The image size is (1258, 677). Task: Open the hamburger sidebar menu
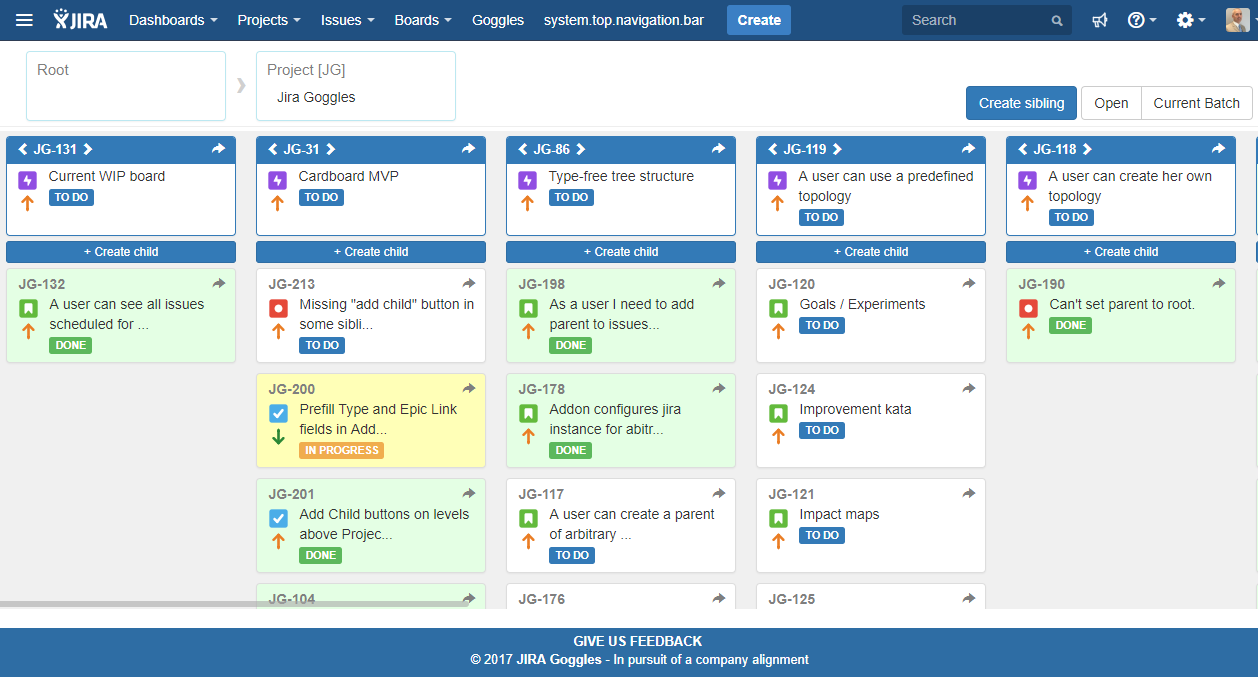[x=24, y=20]
